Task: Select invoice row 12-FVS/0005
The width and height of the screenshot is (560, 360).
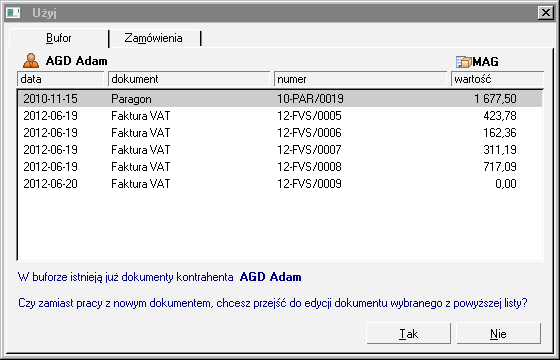Action: pyautogui.click(x=280, y=116)
